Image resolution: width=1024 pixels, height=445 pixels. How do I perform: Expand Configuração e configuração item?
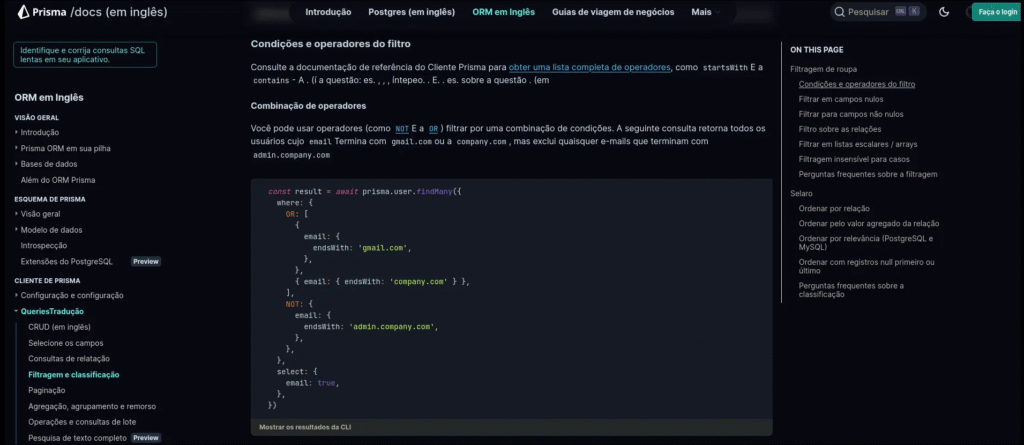[x=72, y=295]
